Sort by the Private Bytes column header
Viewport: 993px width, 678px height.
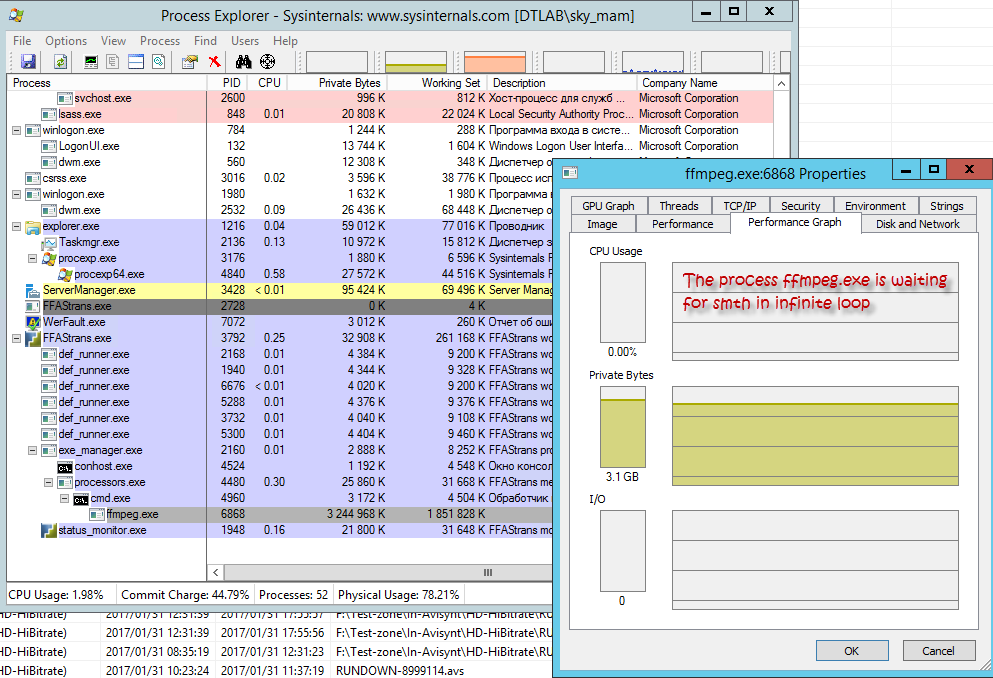click(x=338, y=83)
